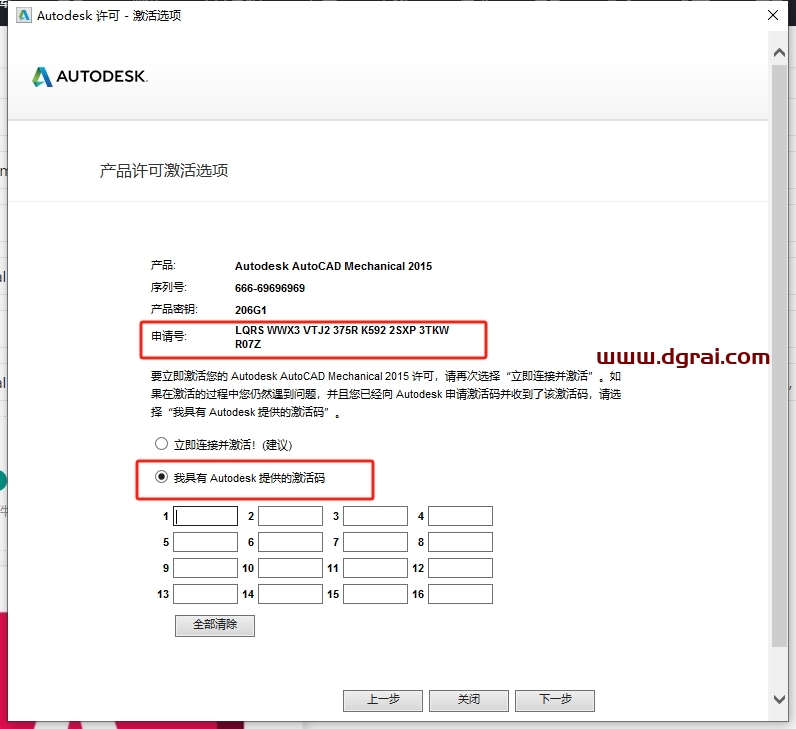The image size is (796, 729).
Task: Click the 产品密钥 label
Action: tap(174, 309)
